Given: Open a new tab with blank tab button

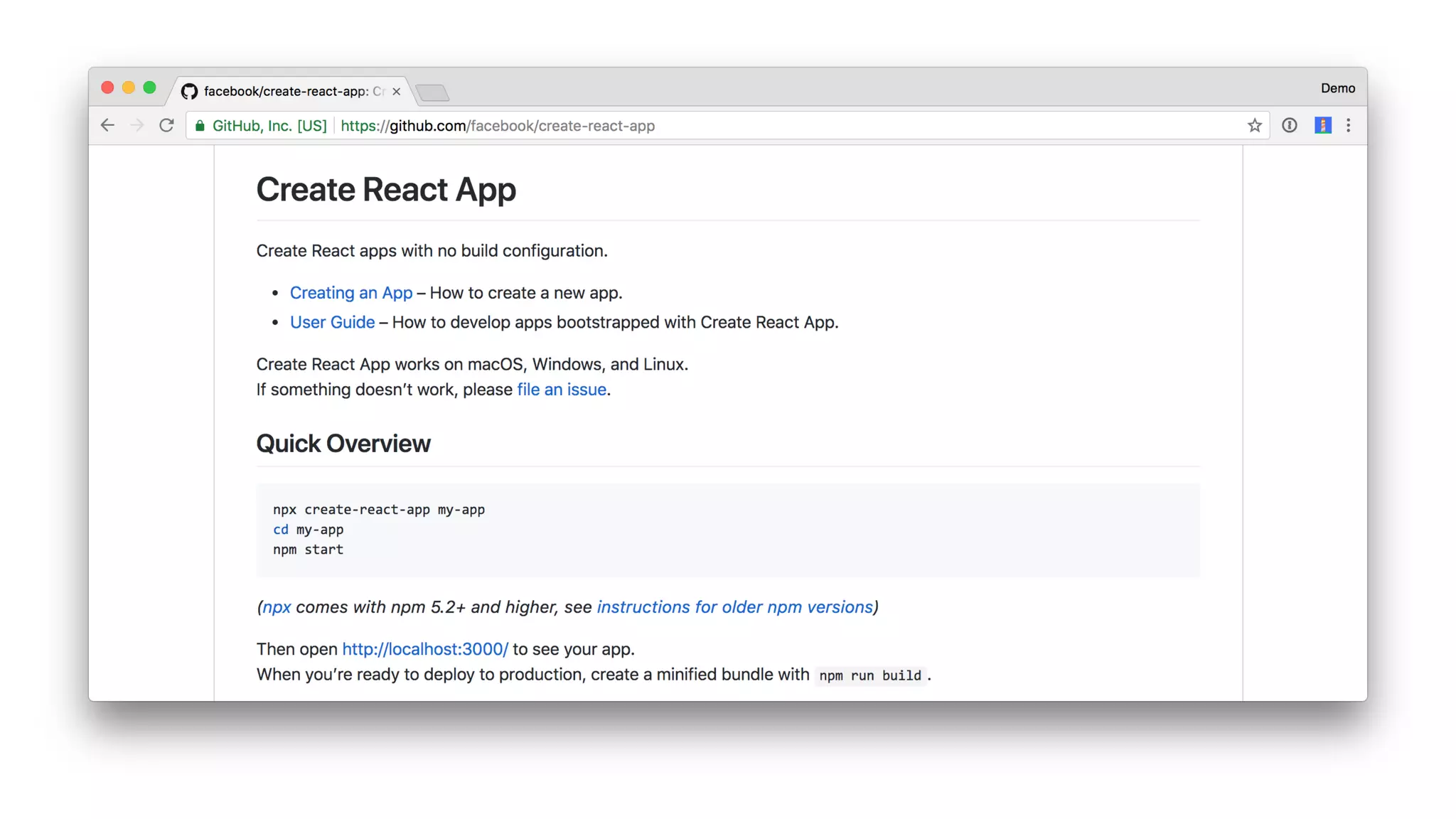Looking at the screenshot, I should (x=432, y=92).
